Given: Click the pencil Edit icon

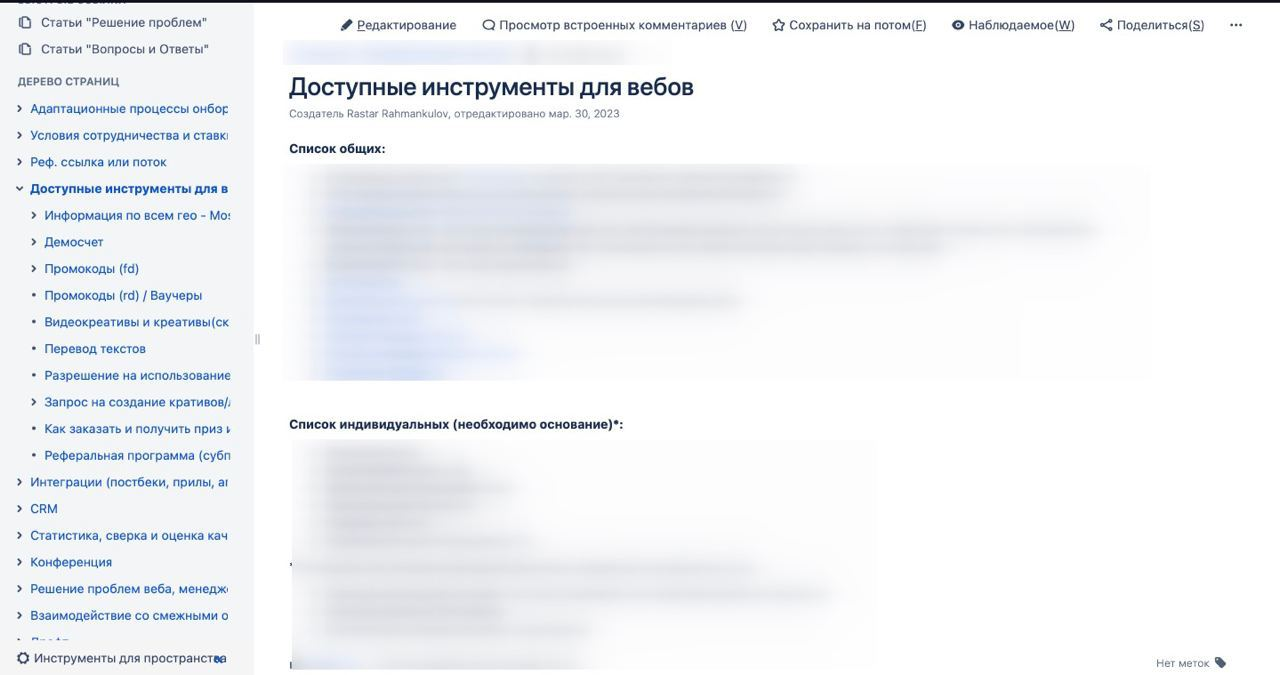Looking at the screenshot, I should pyautogui.click(x=347, y=25).
